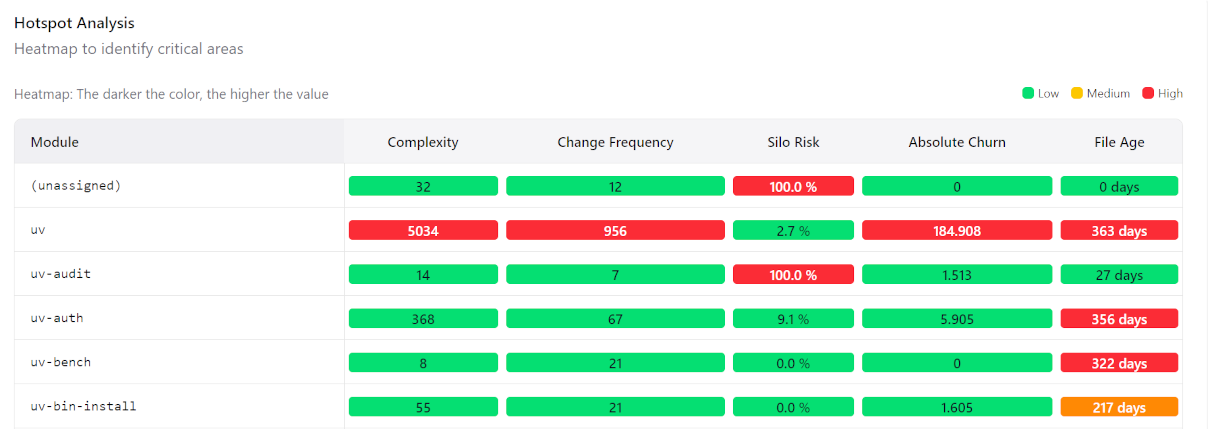Image resolution: width=1220 pixels, height=429 pixels.
Task: Click the yellow Medium legend swatch
Action: [x=1077, y=94]
